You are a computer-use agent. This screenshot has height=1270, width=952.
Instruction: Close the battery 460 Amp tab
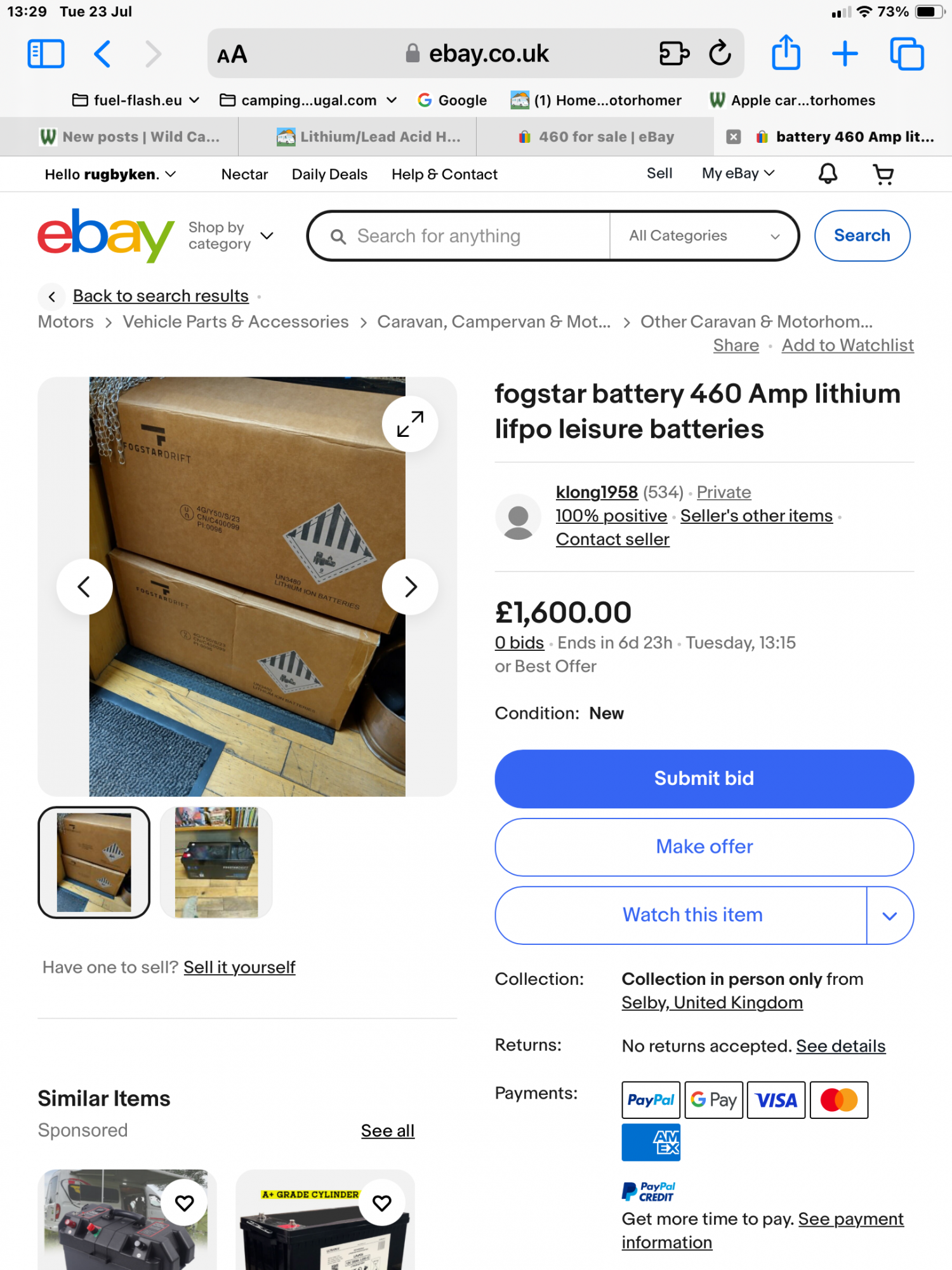tap(734, 137)
